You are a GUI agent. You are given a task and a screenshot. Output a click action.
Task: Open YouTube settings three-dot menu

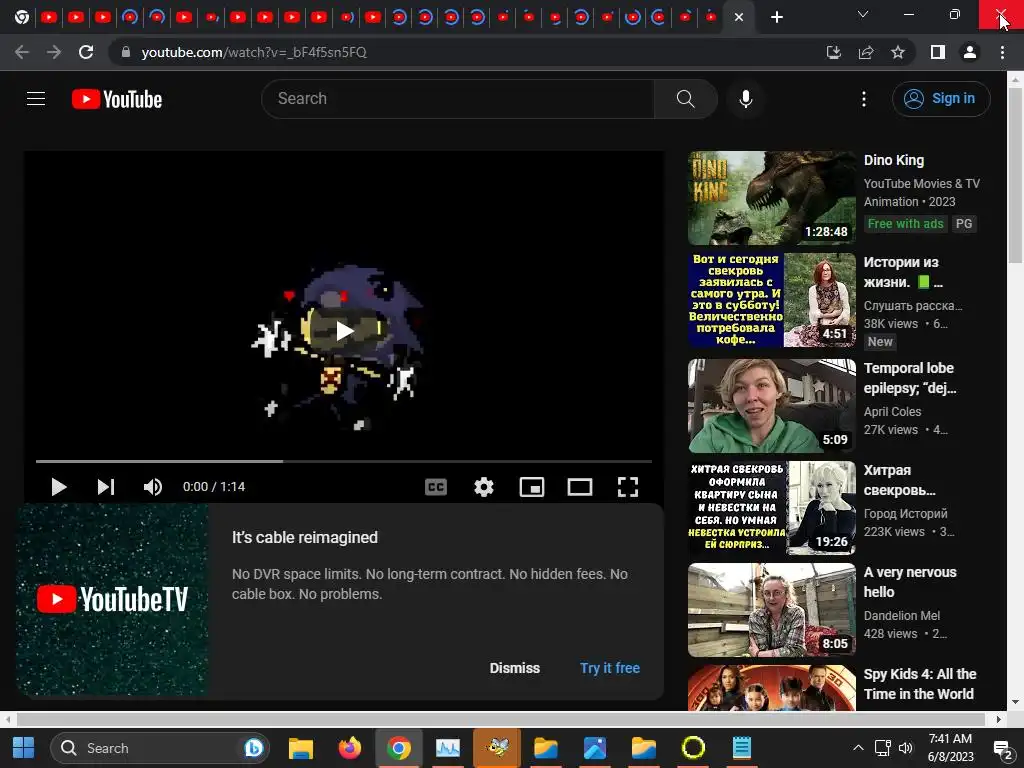tap(863, 99)
